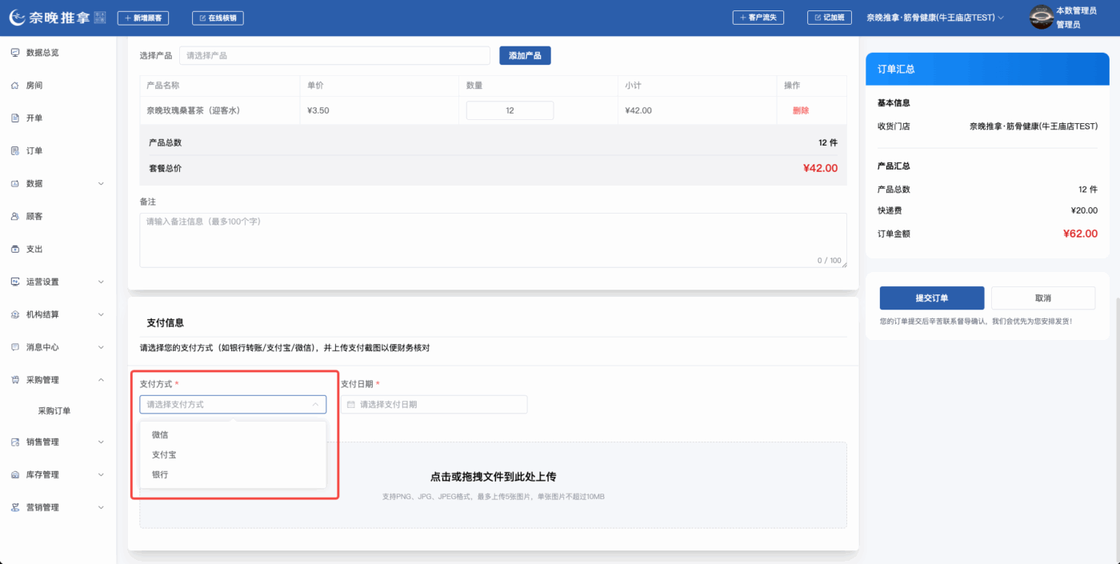Screen dimensions: 1120x564
Task: Click the user avatar picture
Action: point(1041,18)
